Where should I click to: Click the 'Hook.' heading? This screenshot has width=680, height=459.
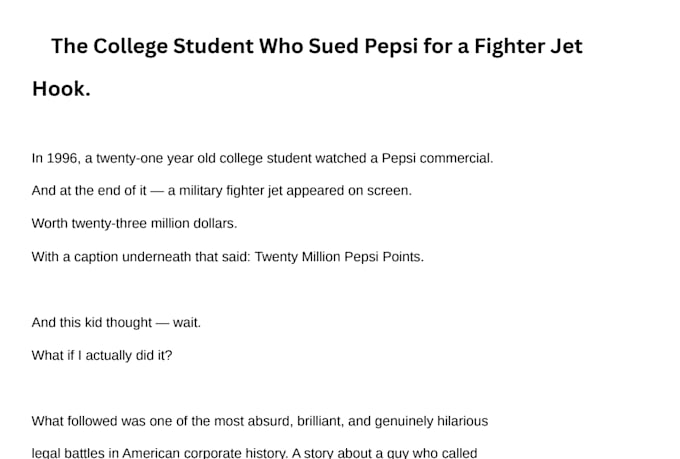[61, 89]
